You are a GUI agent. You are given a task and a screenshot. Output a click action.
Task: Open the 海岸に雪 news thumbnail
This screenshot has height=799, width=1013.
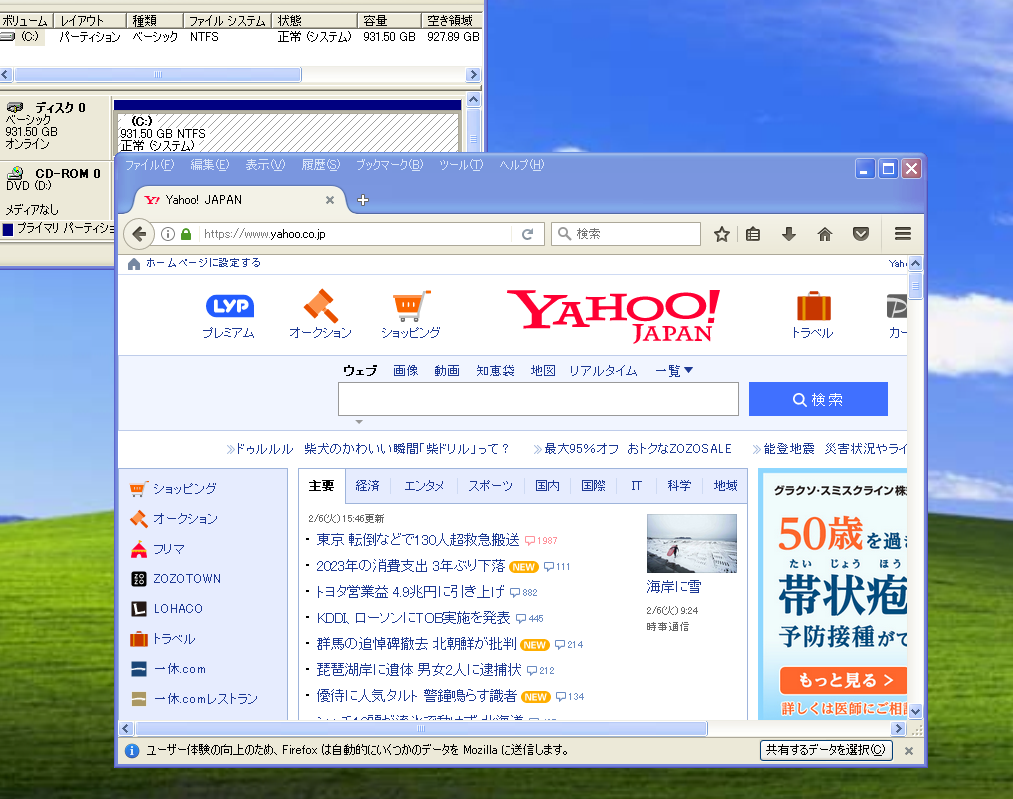point(692,543)
